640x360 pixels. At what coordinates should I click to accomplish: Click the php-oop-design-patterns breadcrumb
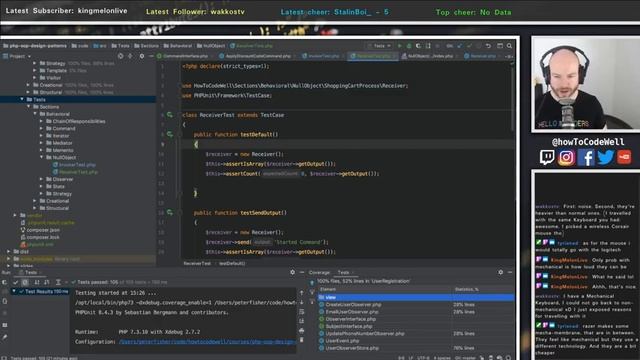tap(34, 46)
